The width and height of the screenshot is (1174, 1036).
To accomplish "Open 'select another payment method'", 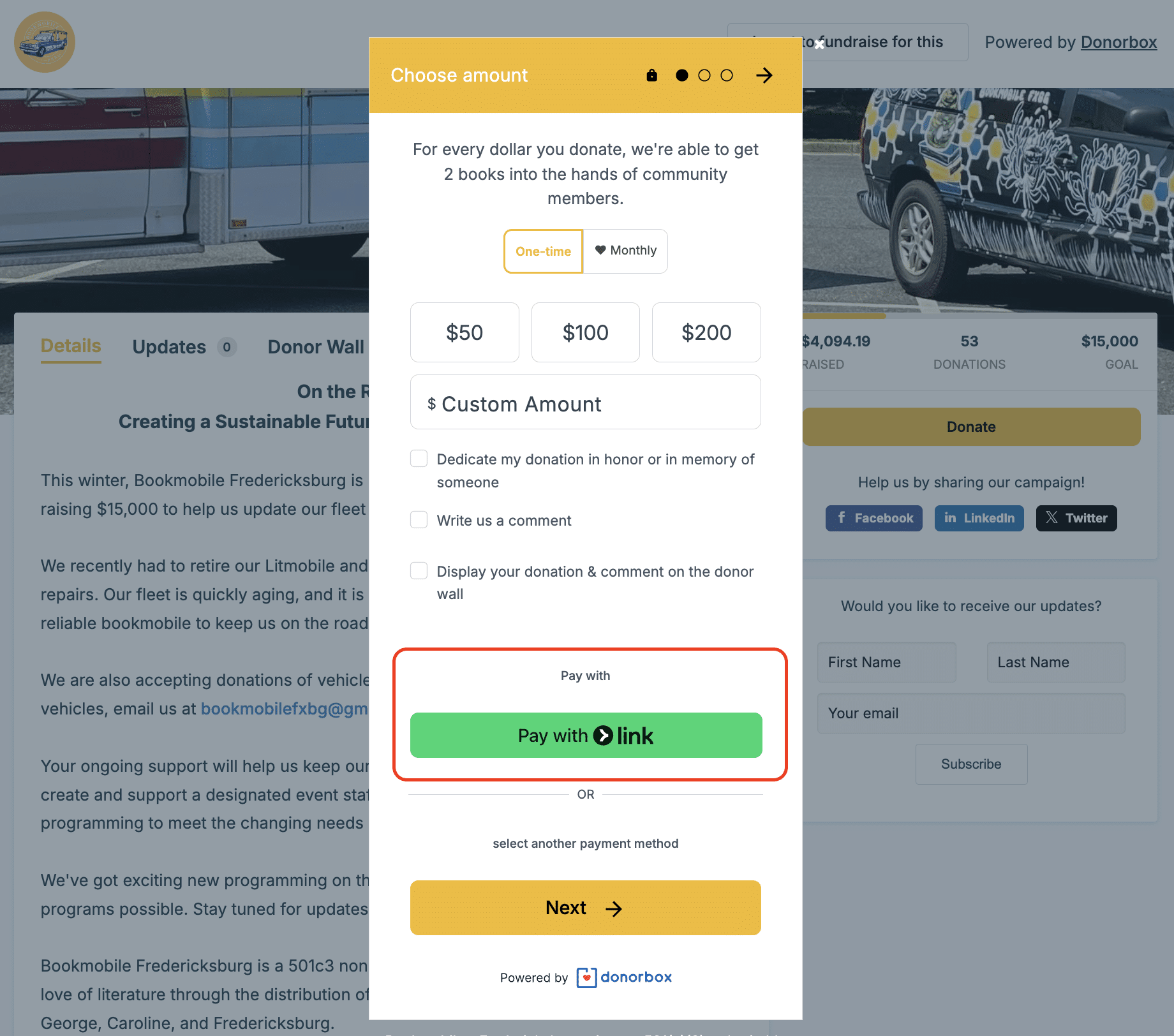I will pyautogui.click(x=585, y=843).
